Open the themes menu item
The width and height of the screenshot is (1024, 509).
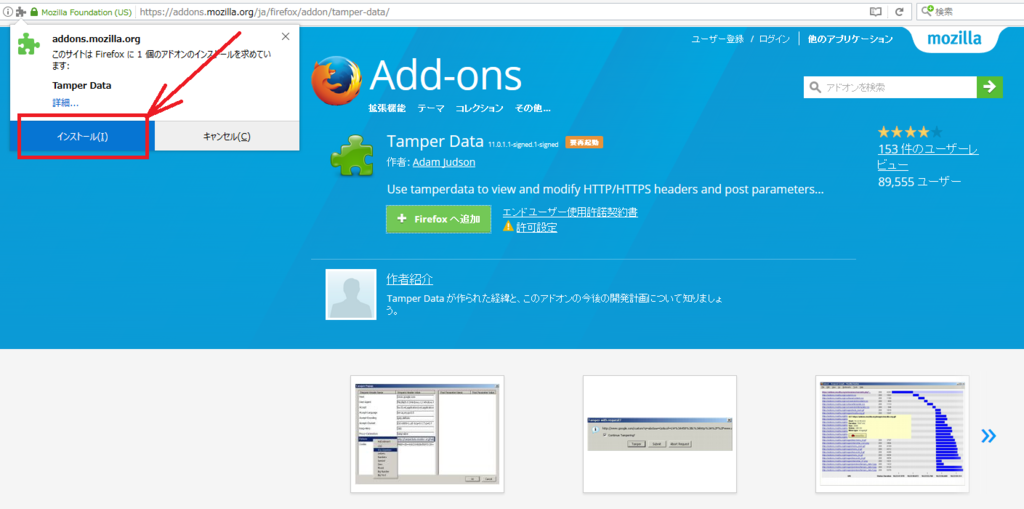pos(431,108)
